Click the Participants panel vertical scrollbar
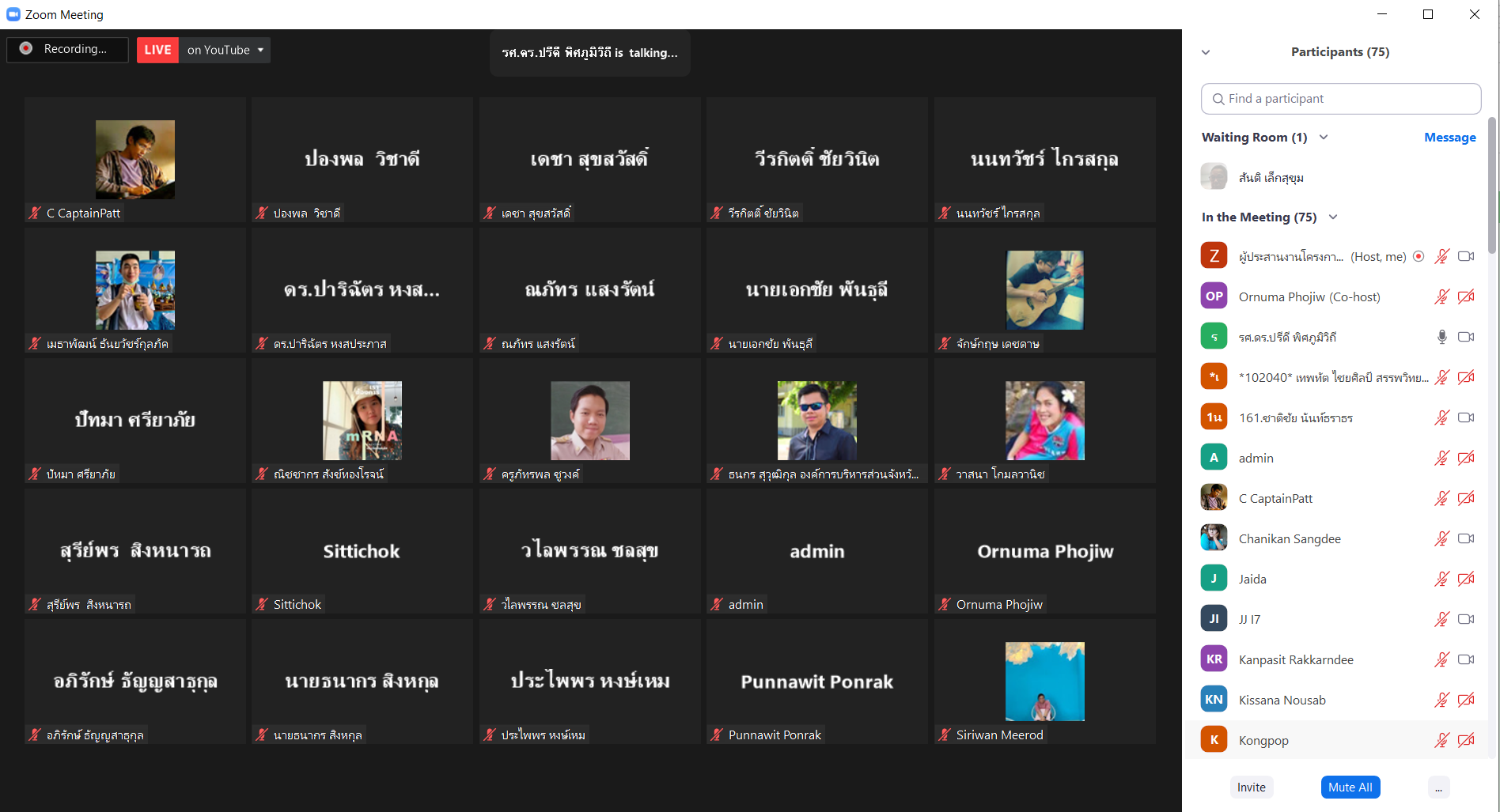This screenshot has width=1500, height=812. coord(1492,186)
